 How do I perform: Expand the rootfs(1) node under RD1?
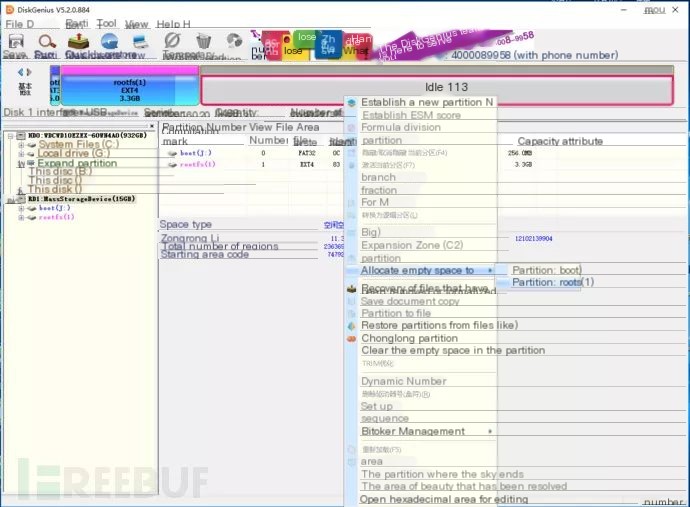point(21,217)
